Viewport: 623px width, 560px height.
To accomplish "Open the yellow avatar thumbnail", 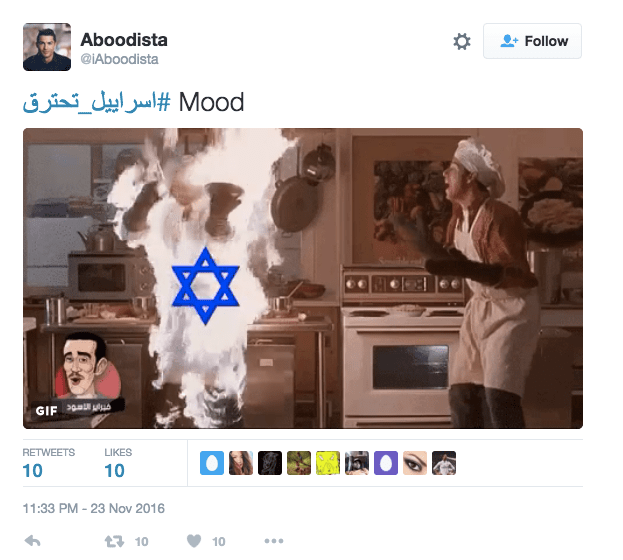I will click(x=328, y=463).
